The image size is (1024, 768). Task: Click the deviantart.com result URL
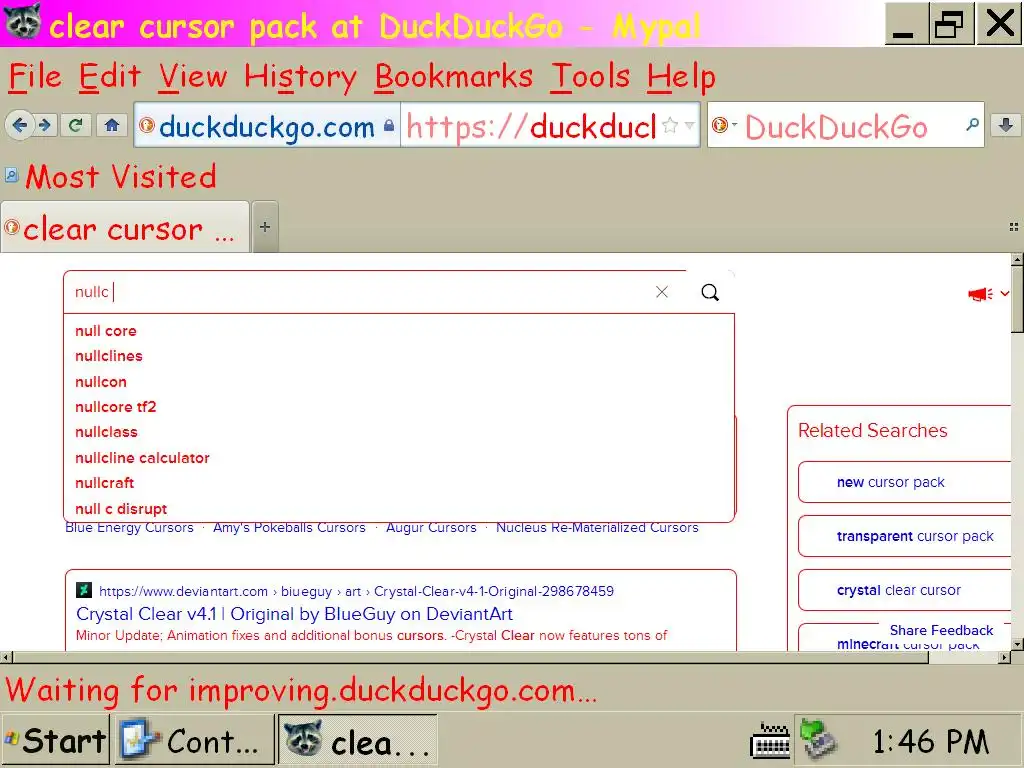click(x=357, y=591)
